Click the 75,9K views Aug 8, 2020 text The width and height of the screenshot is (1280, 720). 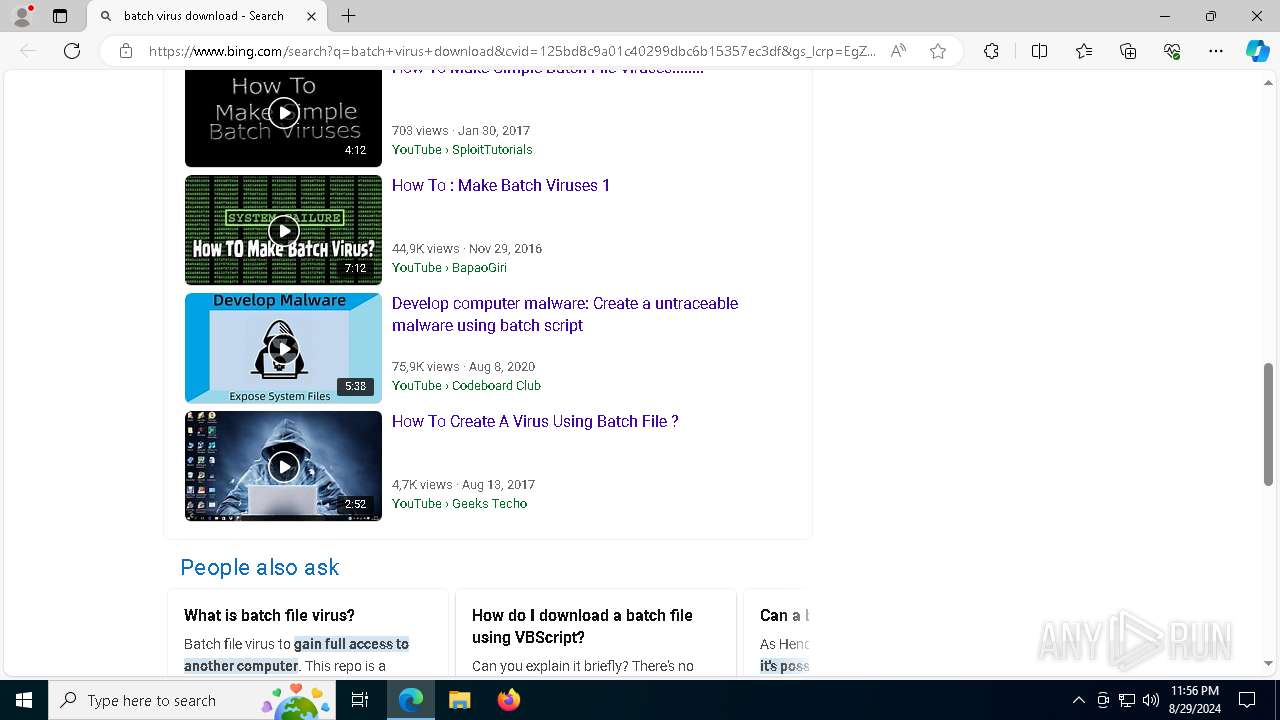463,366
